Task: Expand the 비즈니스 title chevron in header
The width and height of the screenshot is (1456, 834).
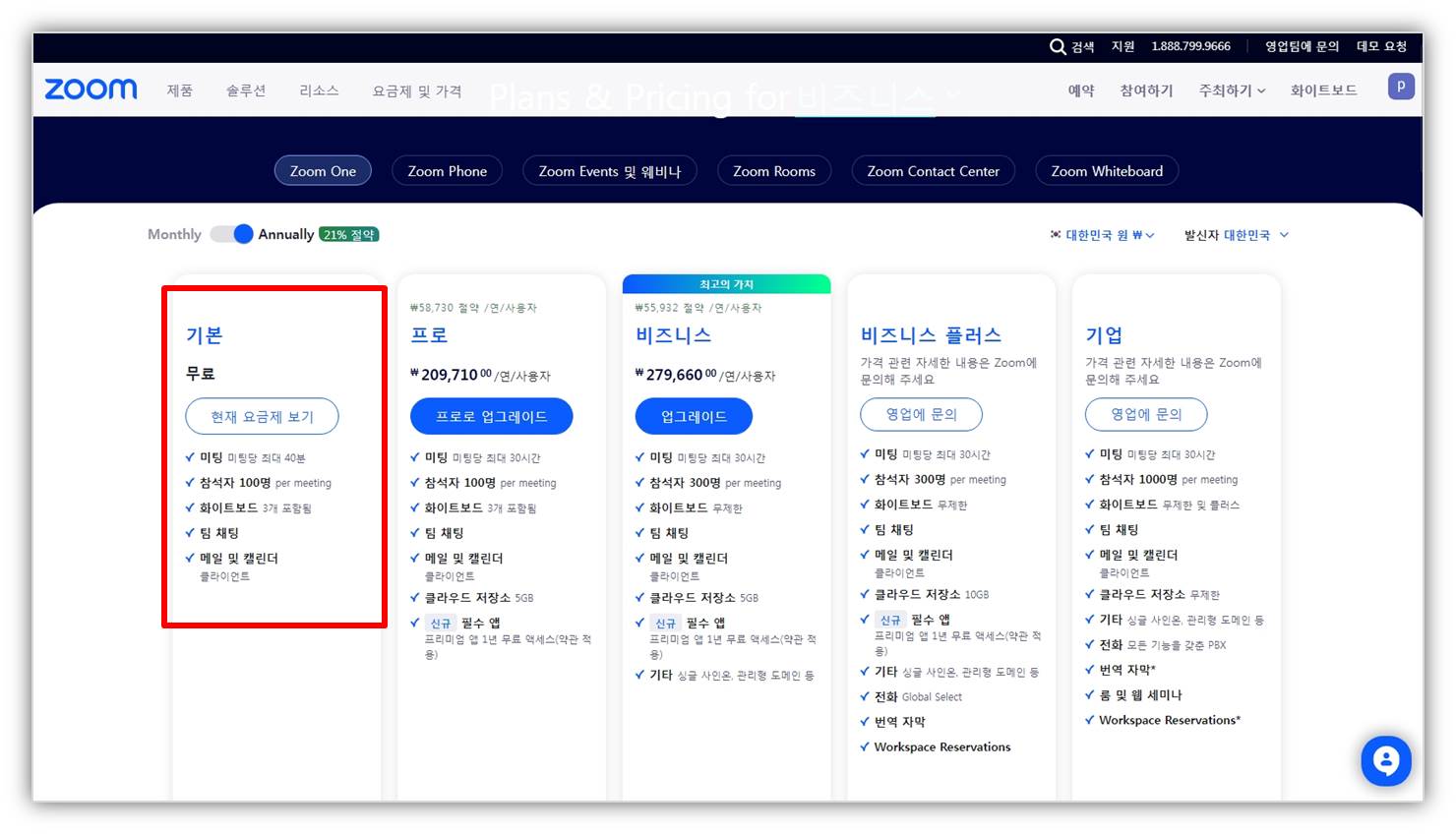Action: pos(951,96)
